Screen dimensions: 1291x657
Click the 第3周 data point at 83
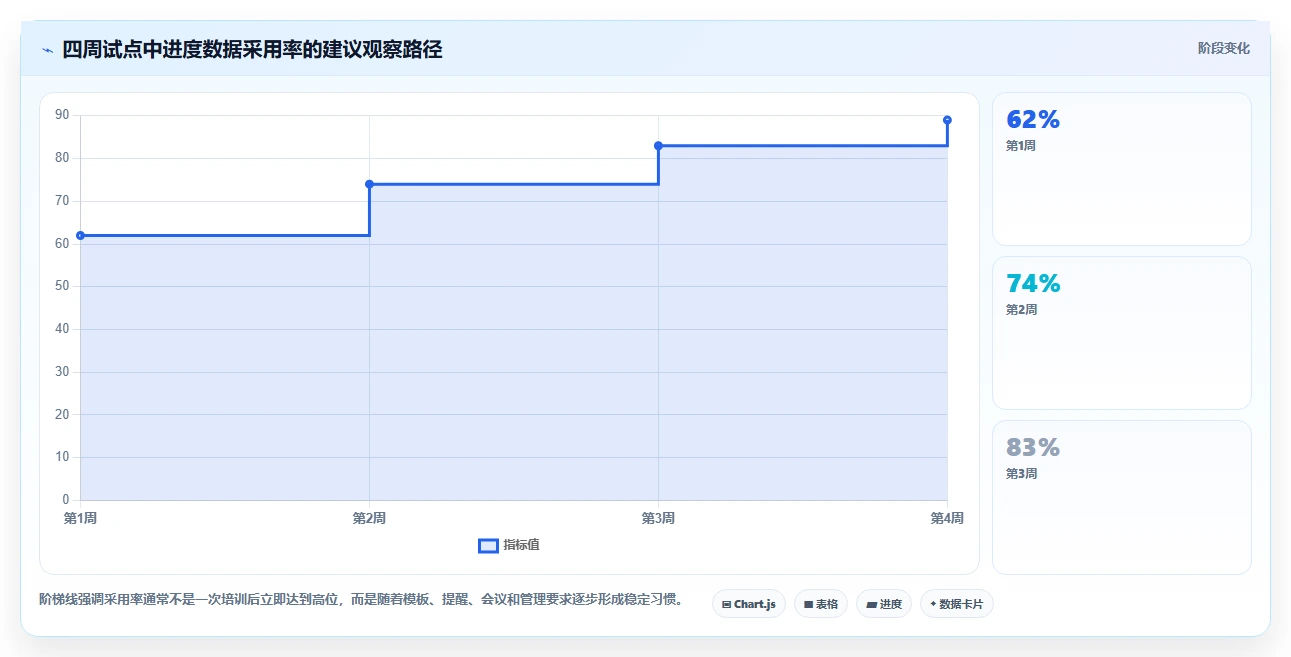[x=658, y=146]
